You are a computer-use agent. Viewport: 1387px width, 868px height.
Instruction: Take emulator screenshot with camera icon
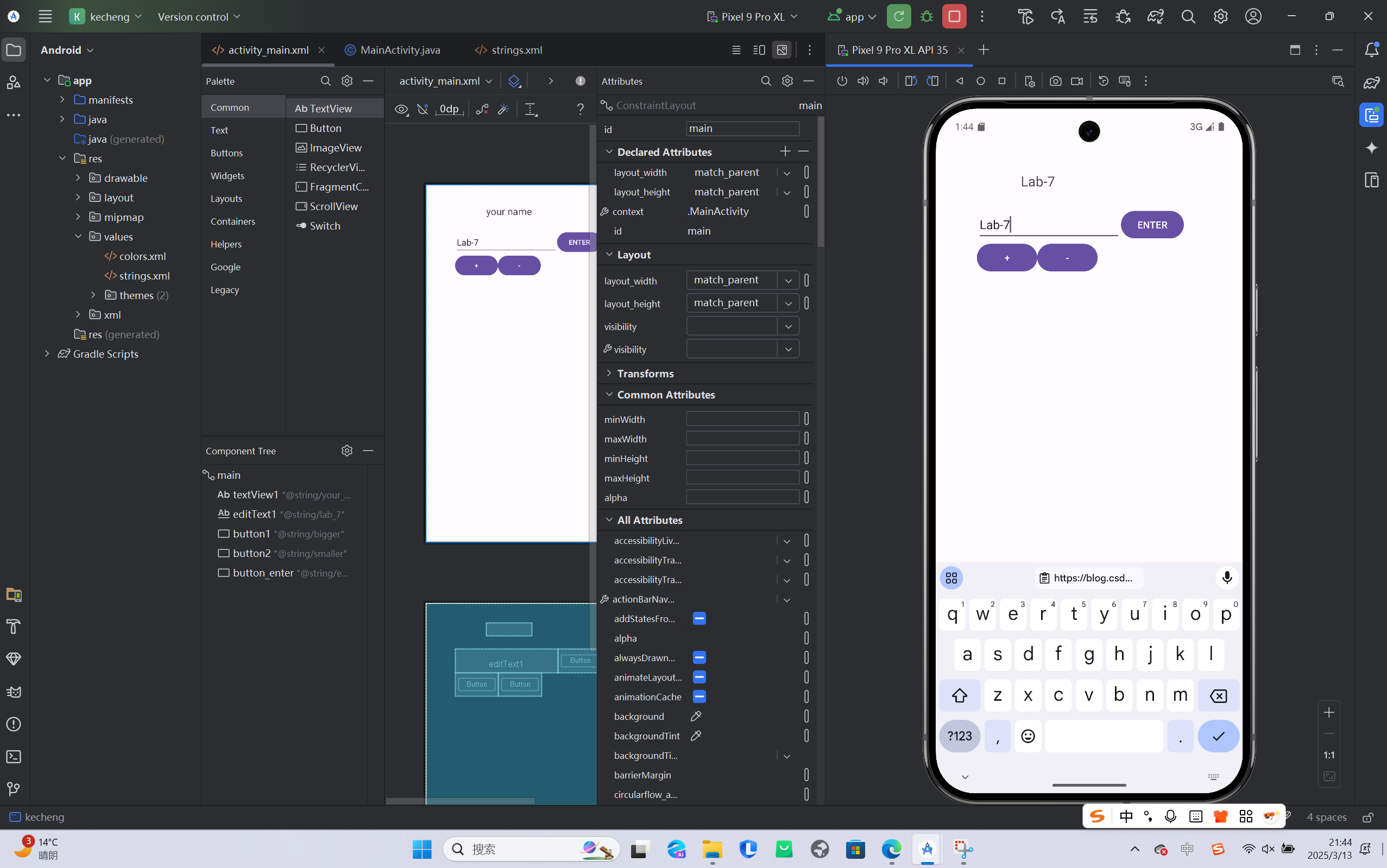coord(1055,81)
